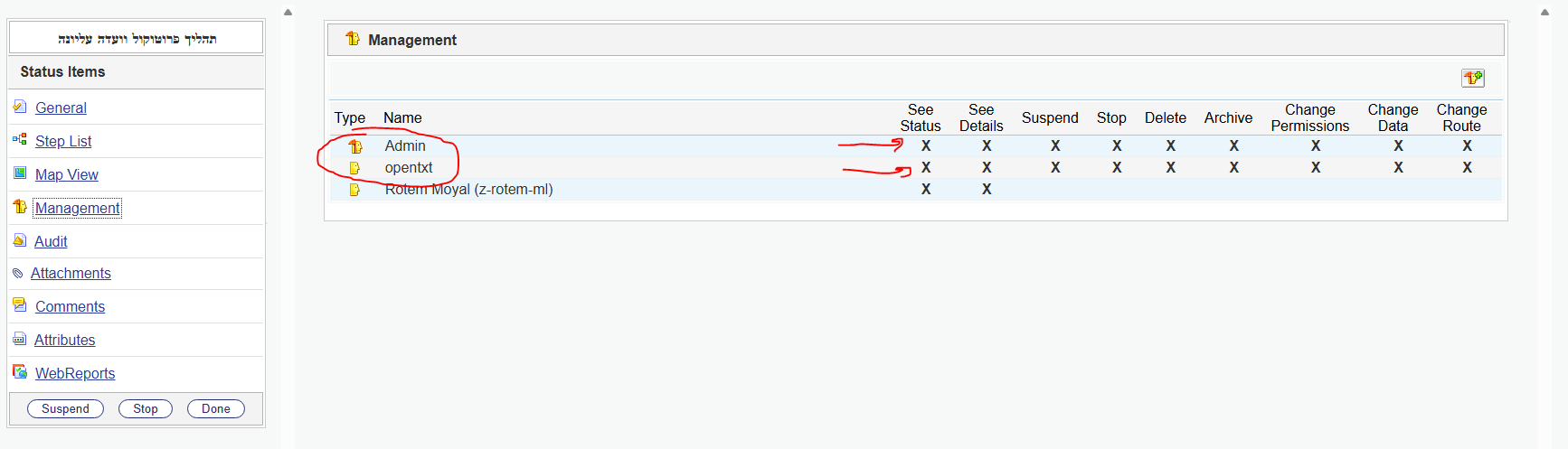Open the Attributes menu item

coord(64,340)
